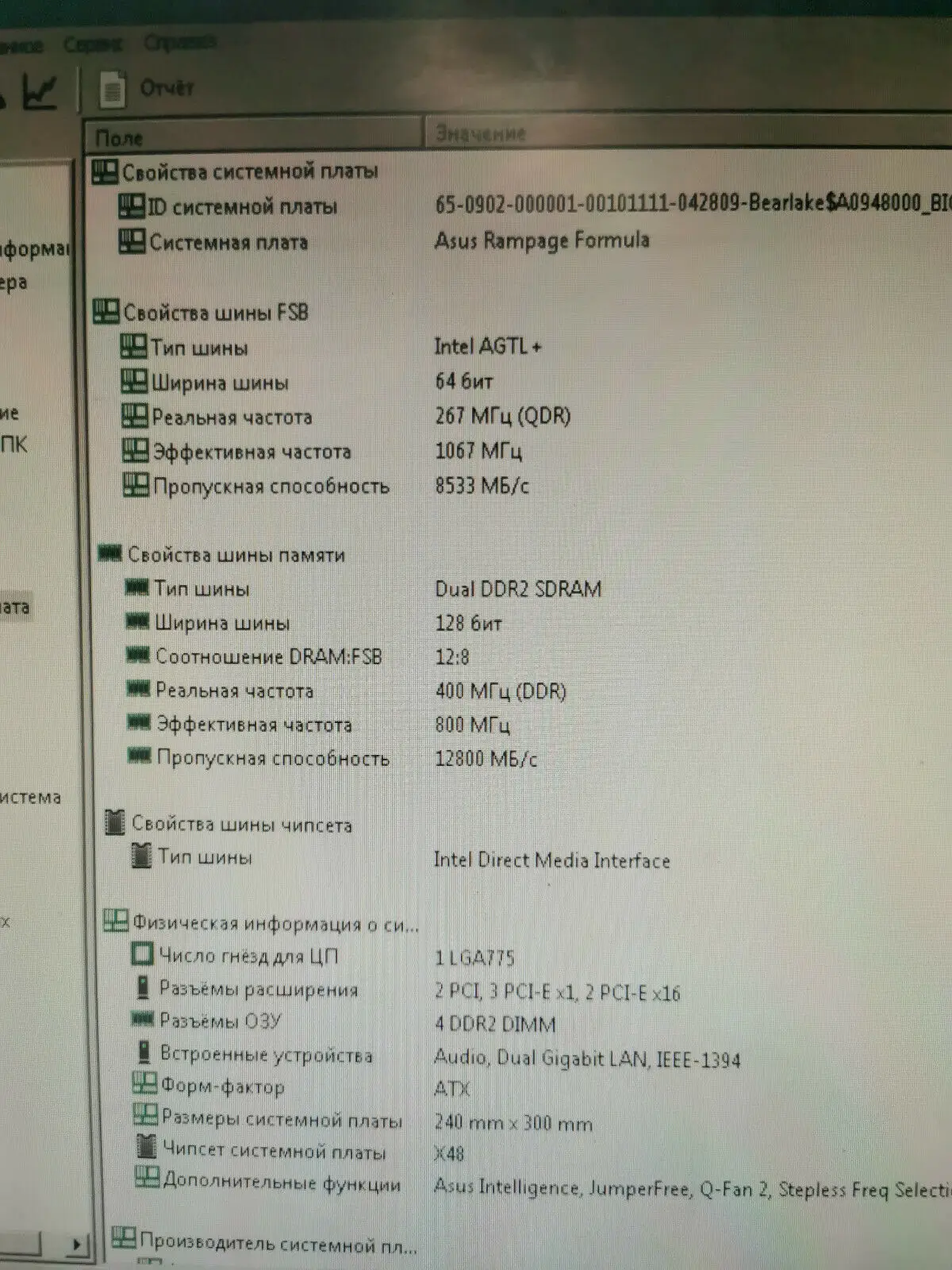The width and height of the screenshot is (952, 1270).
Task: Click memory icon of Dual DDR2 SDRAM row
Action: [137, 587]
